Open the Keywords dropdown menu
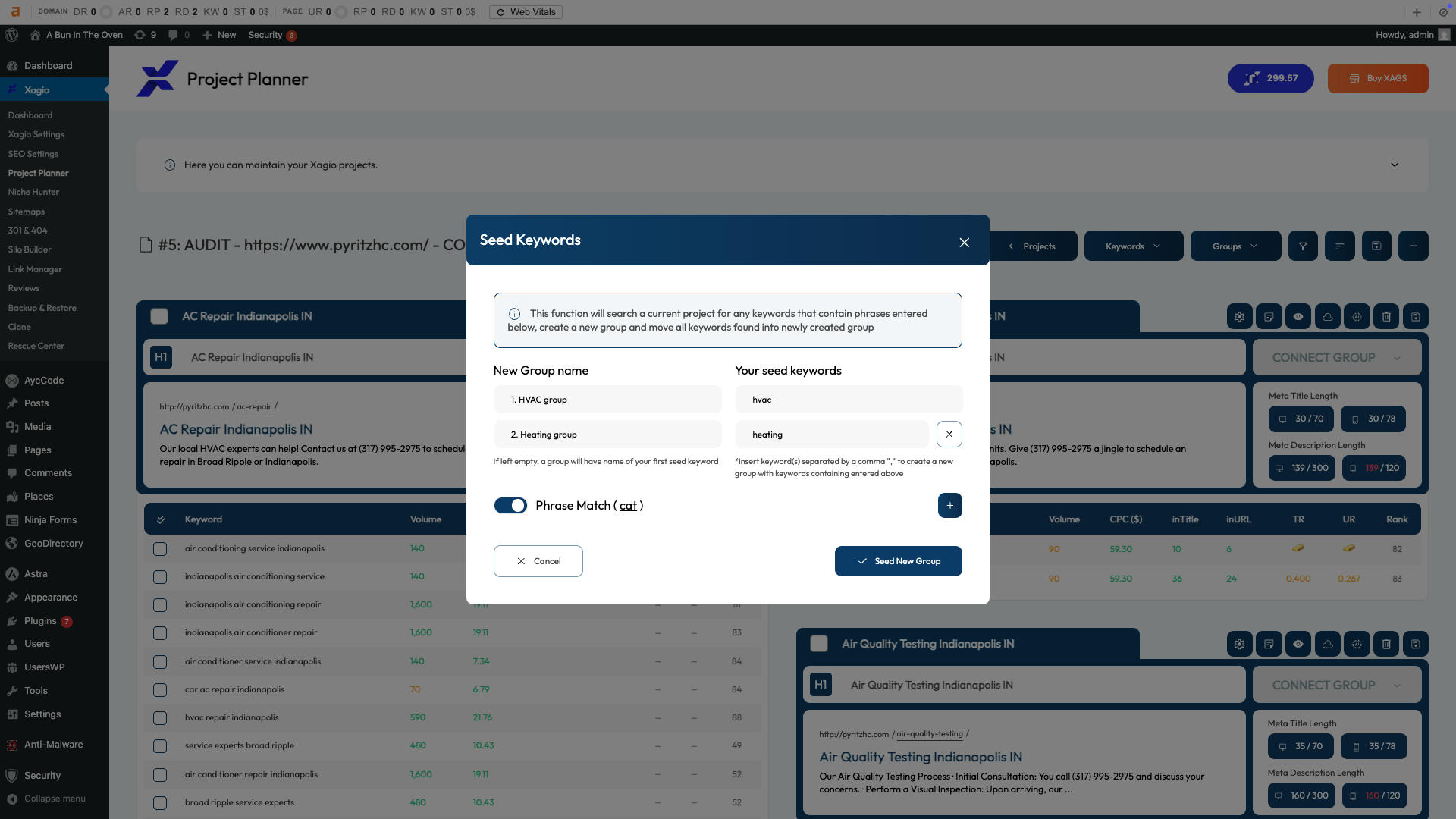 (1133, 246)
